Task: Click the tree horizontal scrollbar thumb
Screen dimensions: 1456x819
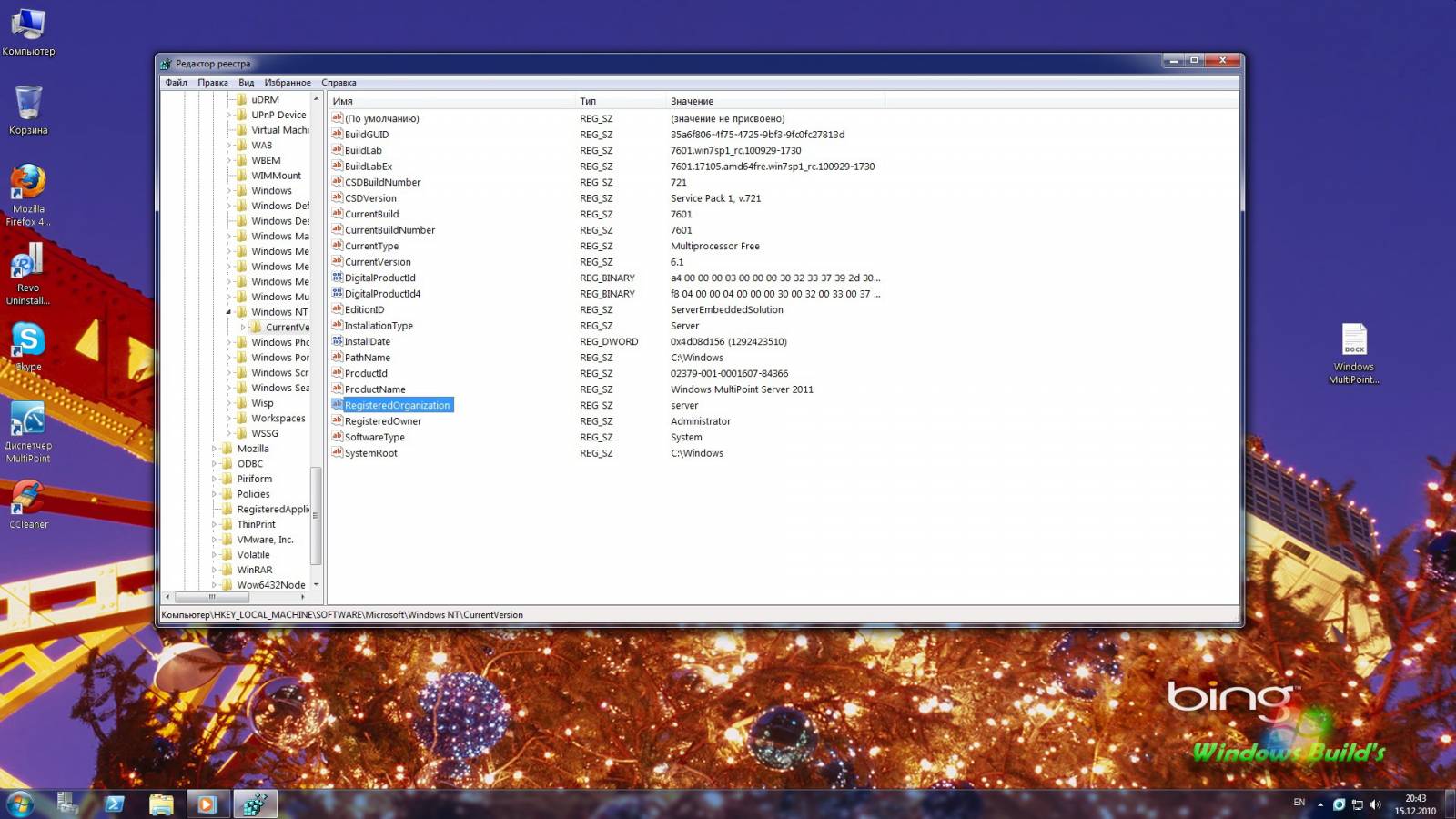Action: tap(212, 597)
